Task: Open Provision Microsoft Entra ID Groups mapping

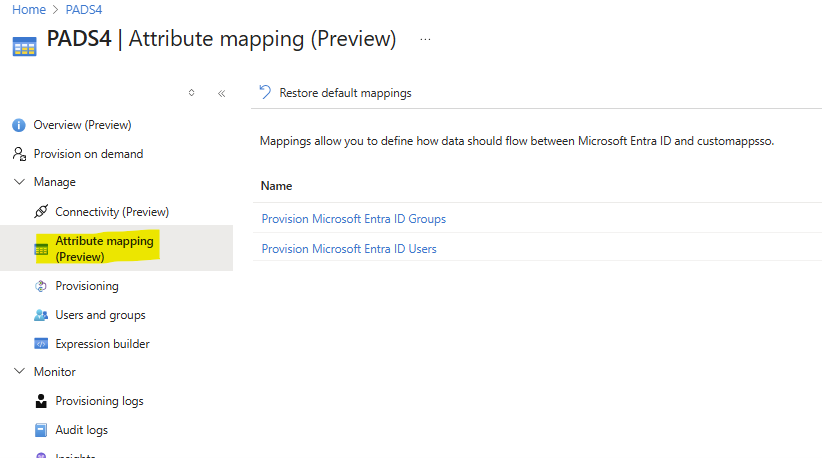Action: 354,219
